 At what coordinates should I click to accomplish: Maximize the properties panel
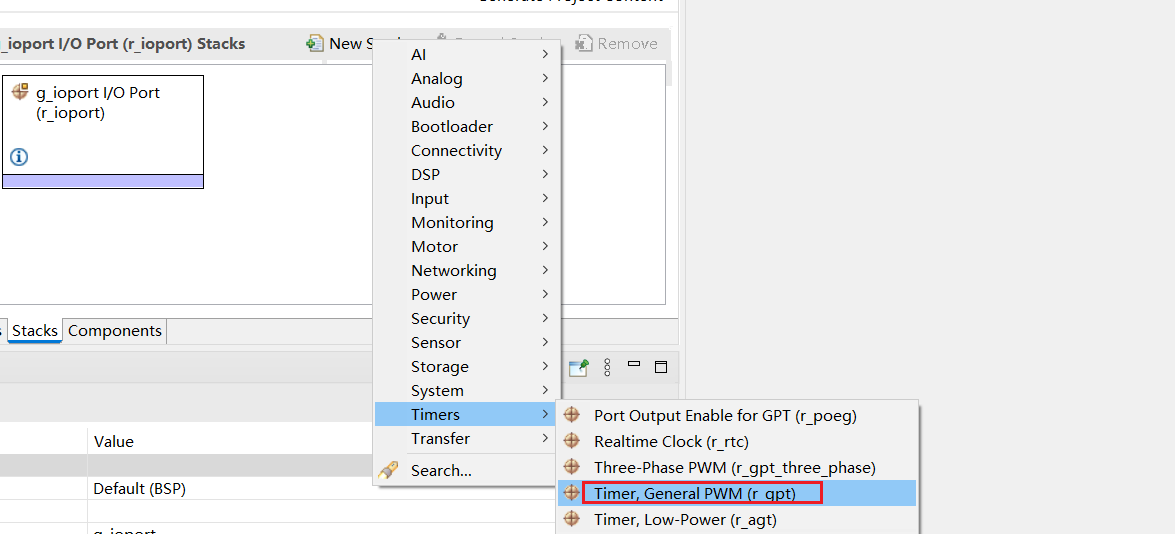pyautogui.click(x=661, y=367)
